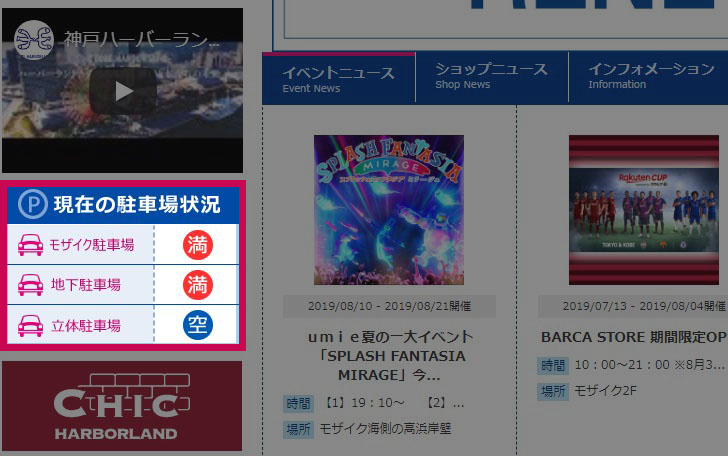Open the 地下駐車場 link
Screen dimensions: 728x456
coord(86,285)
